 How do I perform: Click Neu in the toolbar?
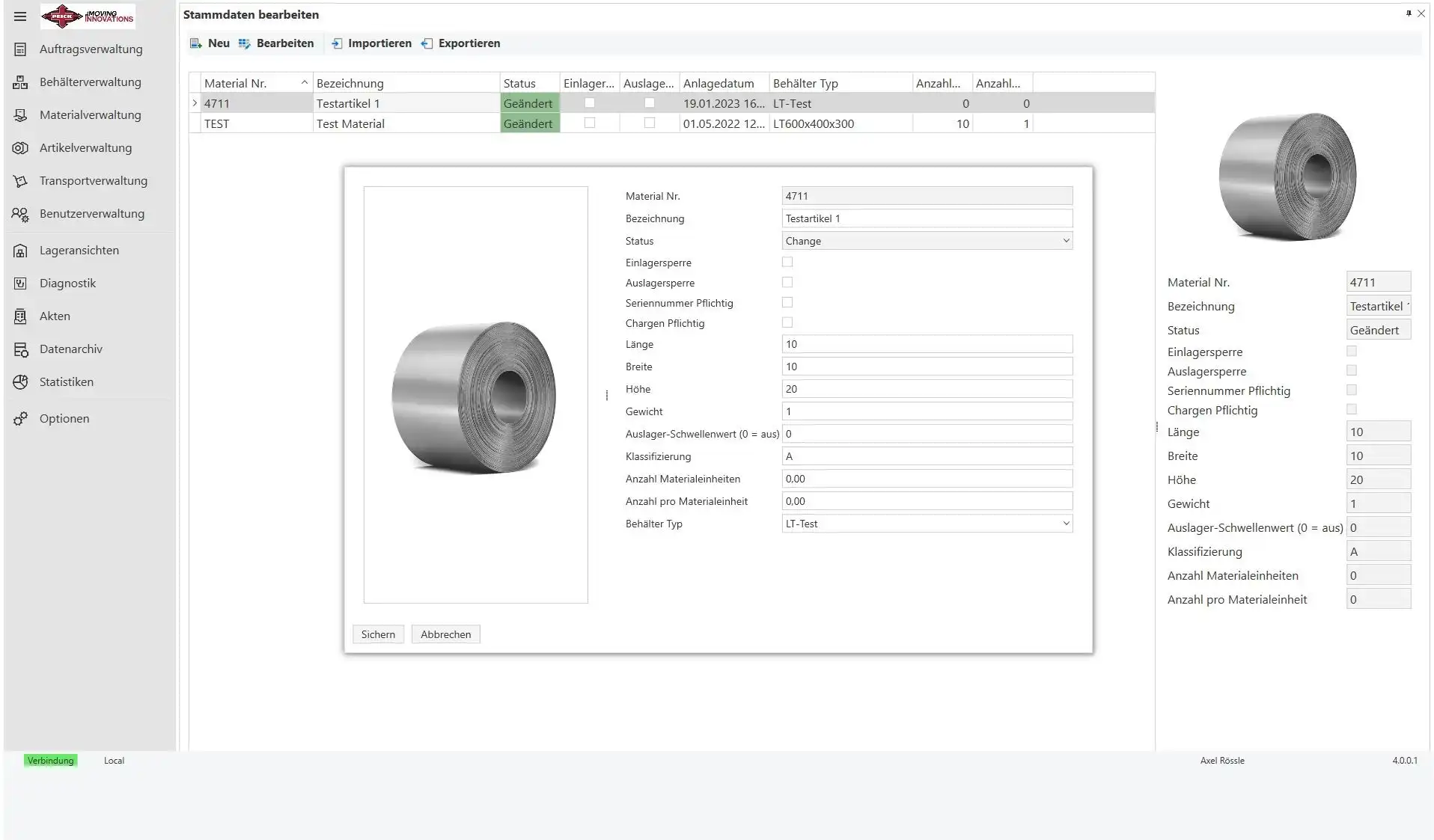coord(210,43)
